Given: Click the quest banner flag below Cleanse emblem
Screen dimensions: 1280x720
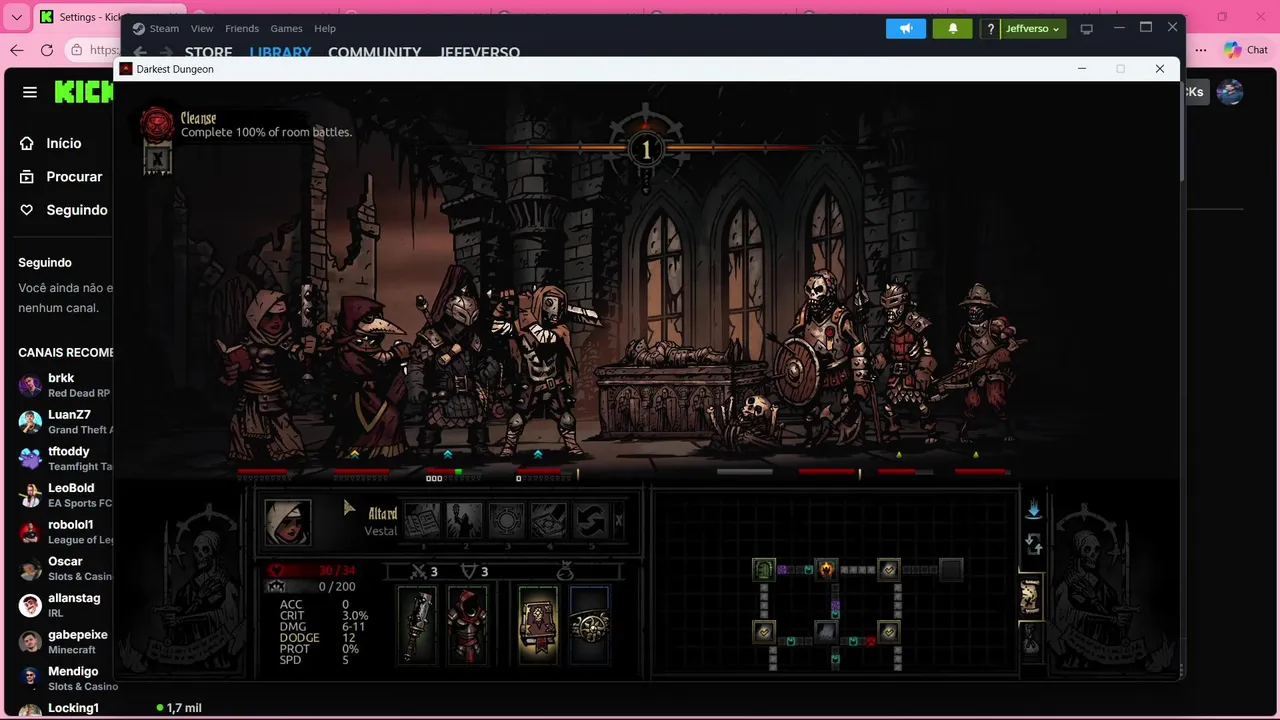Looking at the screenshot, I should [157, 158].
